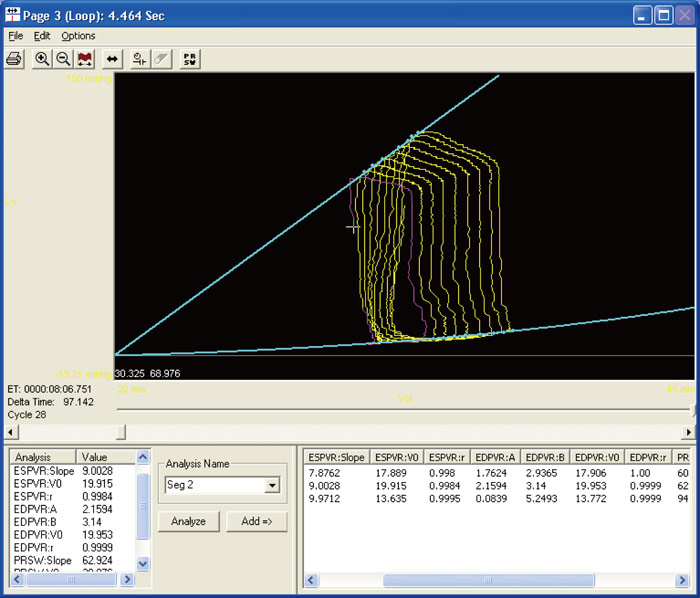Open the File menu
700x598 pixels.
point(16,36)
